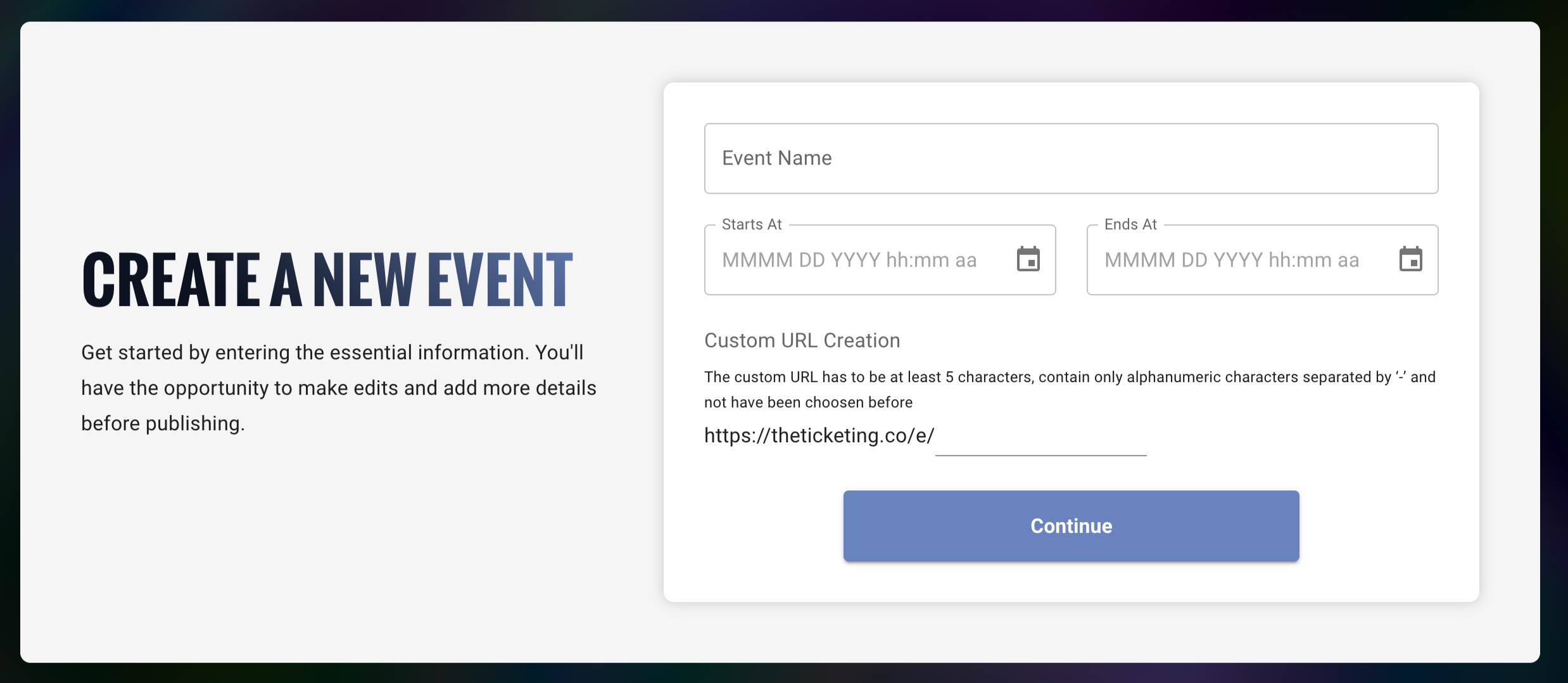Click the "Ends At" field label
This screenshot has width=1568, height=683.
1130,225
